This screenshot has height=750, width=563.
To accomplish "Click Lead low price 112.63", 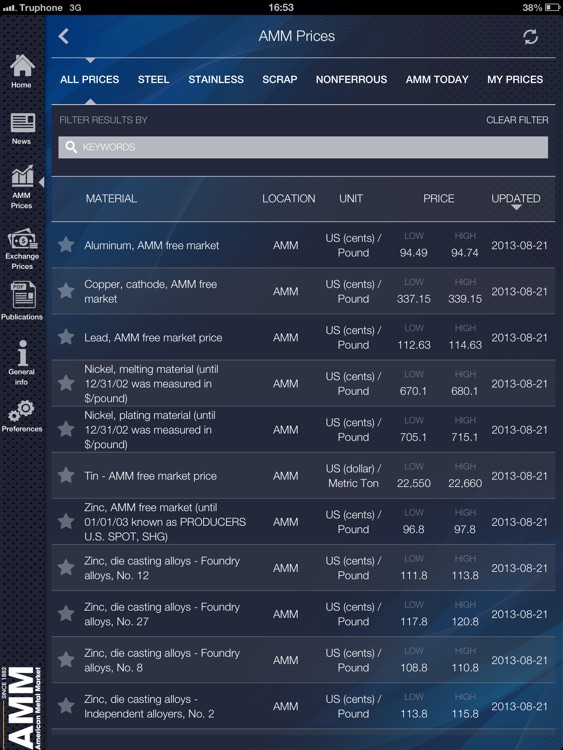I will (x=414, y=345).
